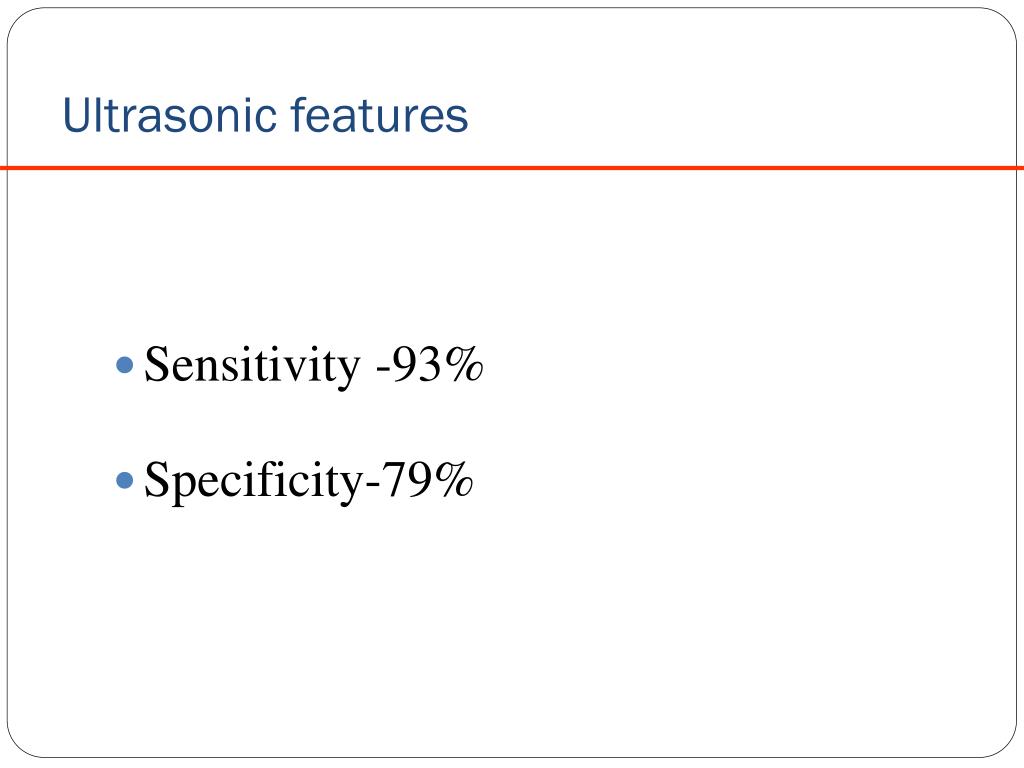
Task: Click the percent sign after 93
Action: [x=465, y=364]
